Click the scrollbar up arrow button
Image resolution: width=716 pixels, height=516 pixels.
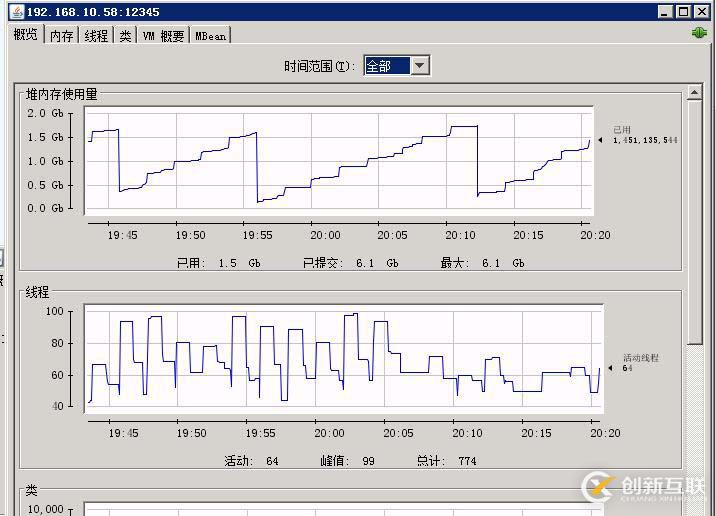[x=695, y=94]
